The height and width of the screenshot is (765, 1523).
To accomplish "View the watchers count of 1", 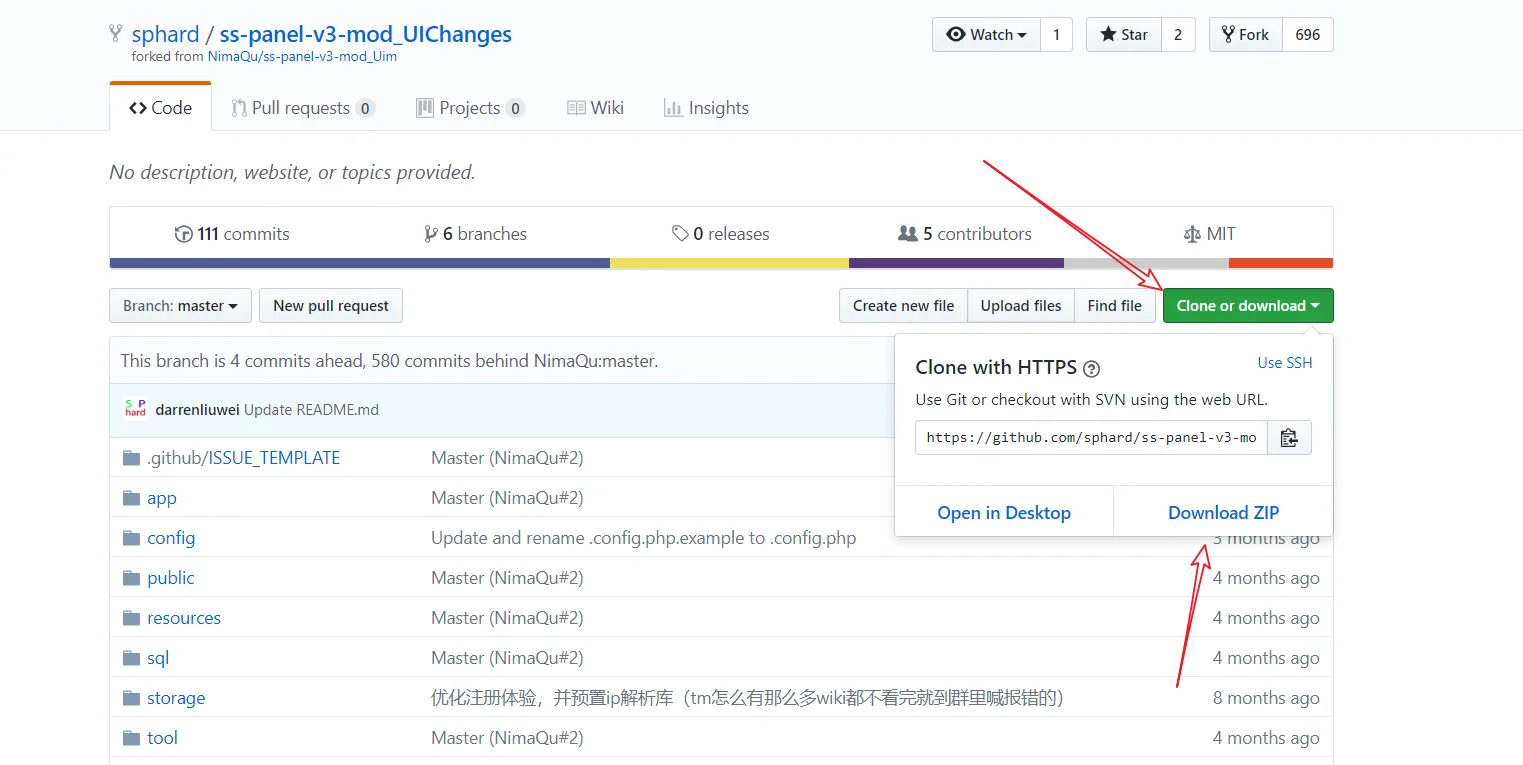I will click(1056, 35).
